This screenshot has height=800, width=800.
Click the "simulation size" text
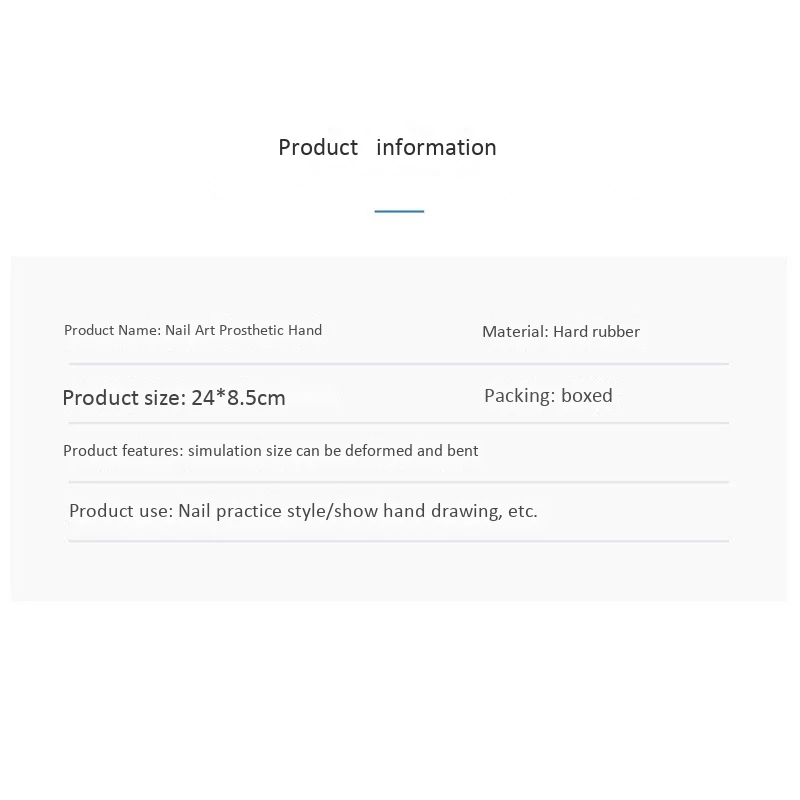[240, 451]
